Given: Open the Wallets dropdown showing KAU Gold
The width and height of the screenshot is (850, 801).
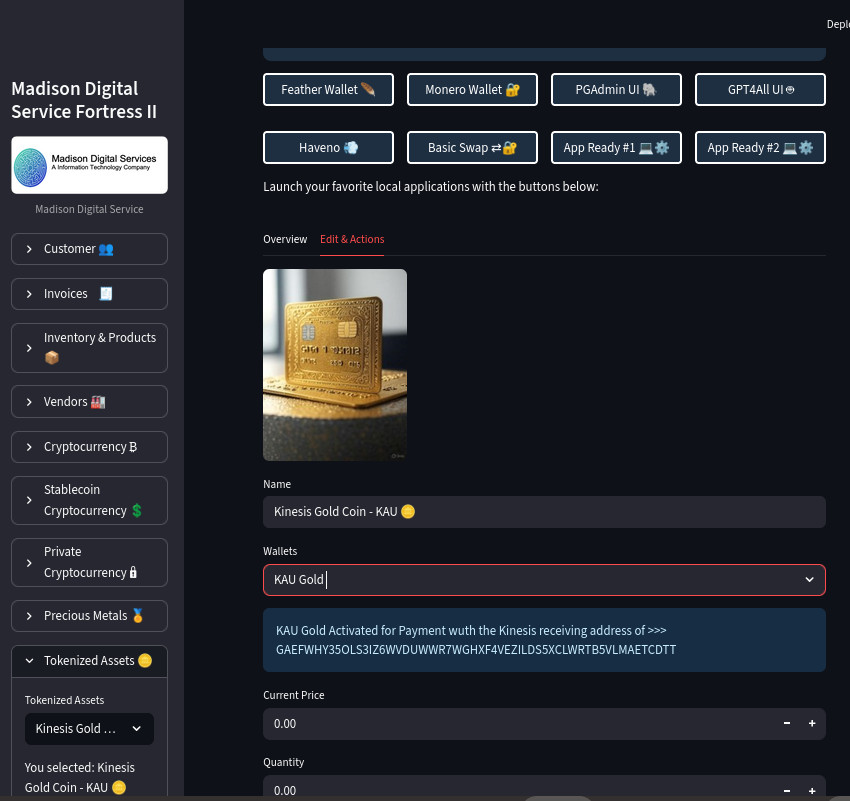Looking at the screenshot, I should (544, 579).
